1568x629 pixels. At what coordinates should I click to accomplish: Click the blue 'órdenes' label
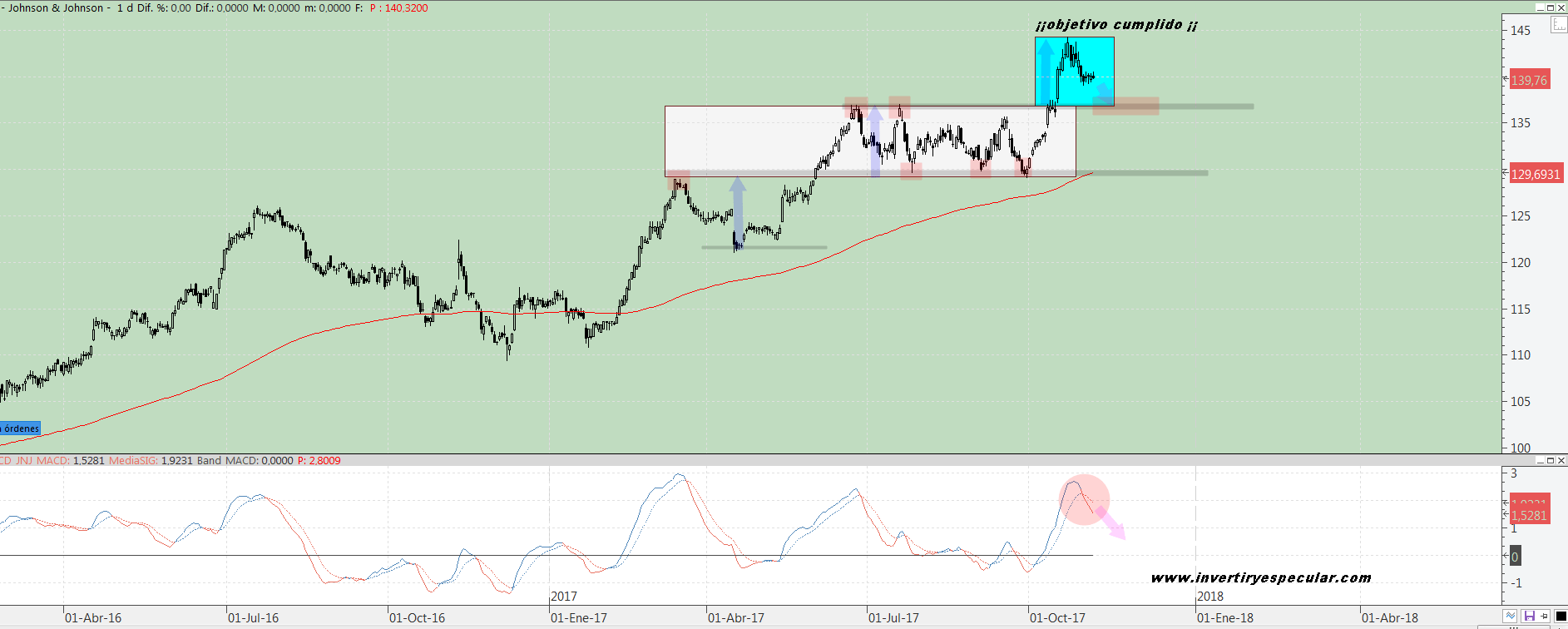pyautogui.click(x=20, y=428)
